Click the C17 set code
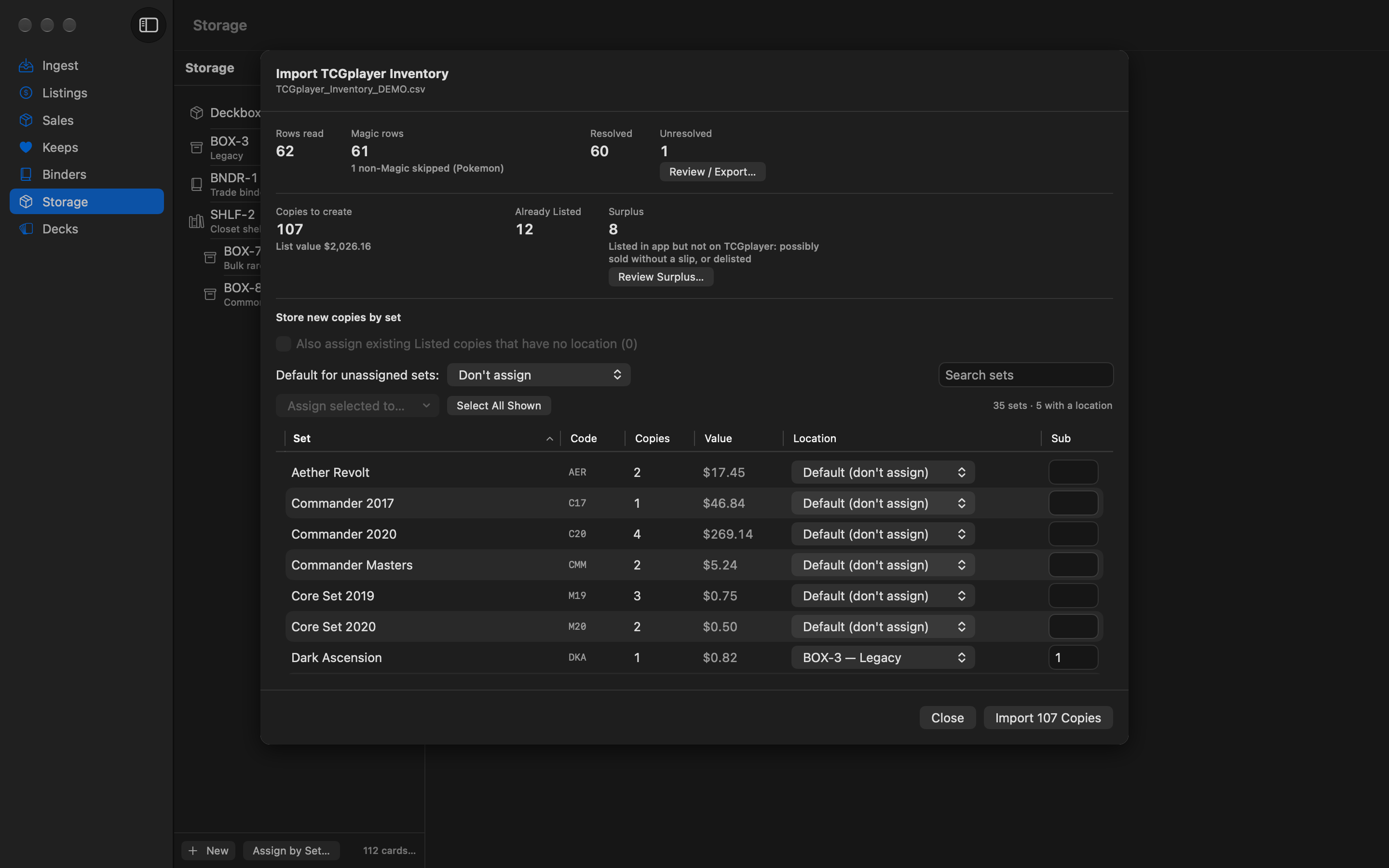 pyautogui.click(x=577, y=503)
